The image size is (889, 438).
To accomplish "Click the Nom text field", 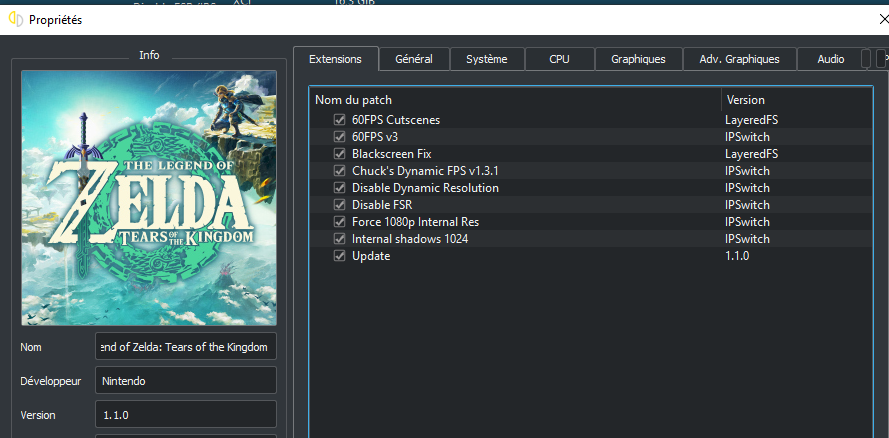I will point(186,347).
